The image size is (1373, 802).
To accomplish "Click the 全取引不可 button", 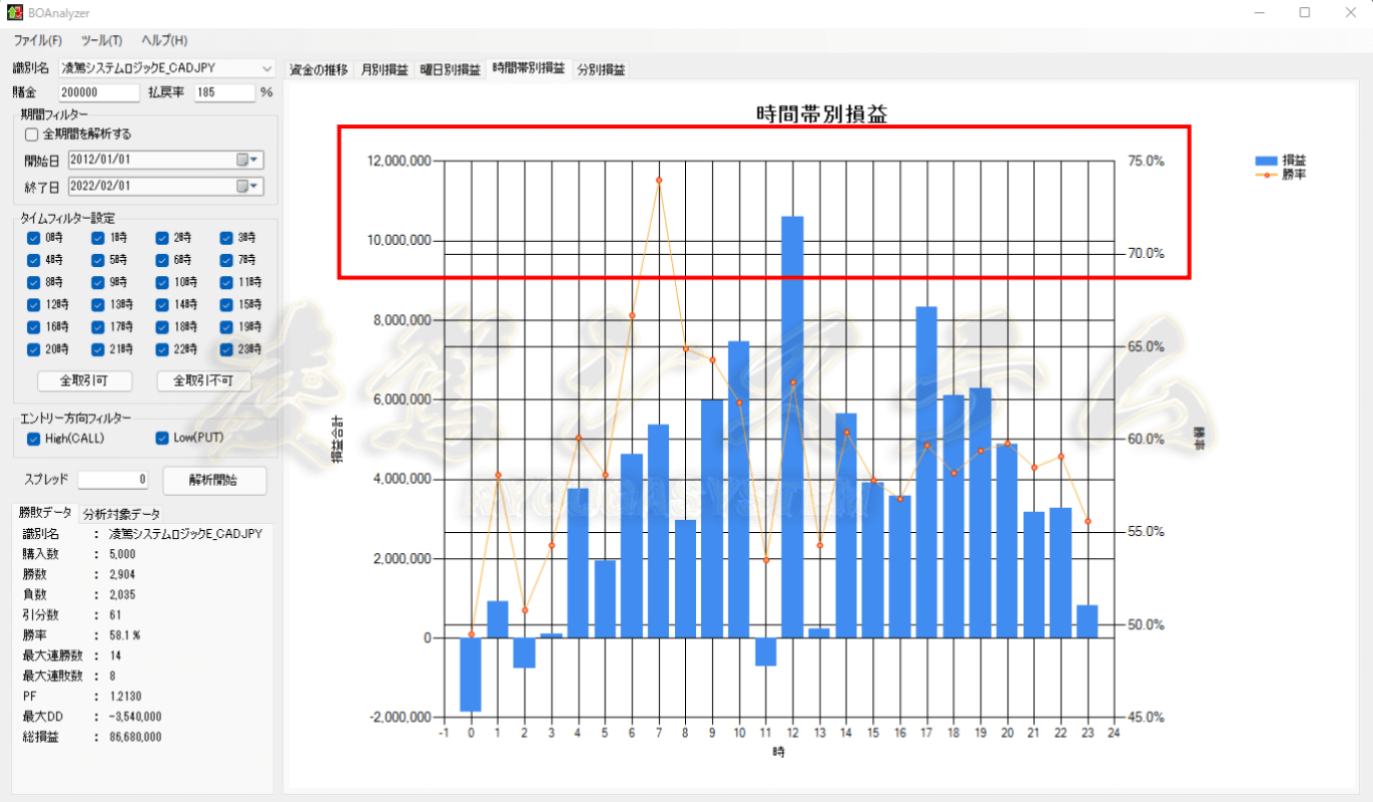I will [x=204, y=381].
